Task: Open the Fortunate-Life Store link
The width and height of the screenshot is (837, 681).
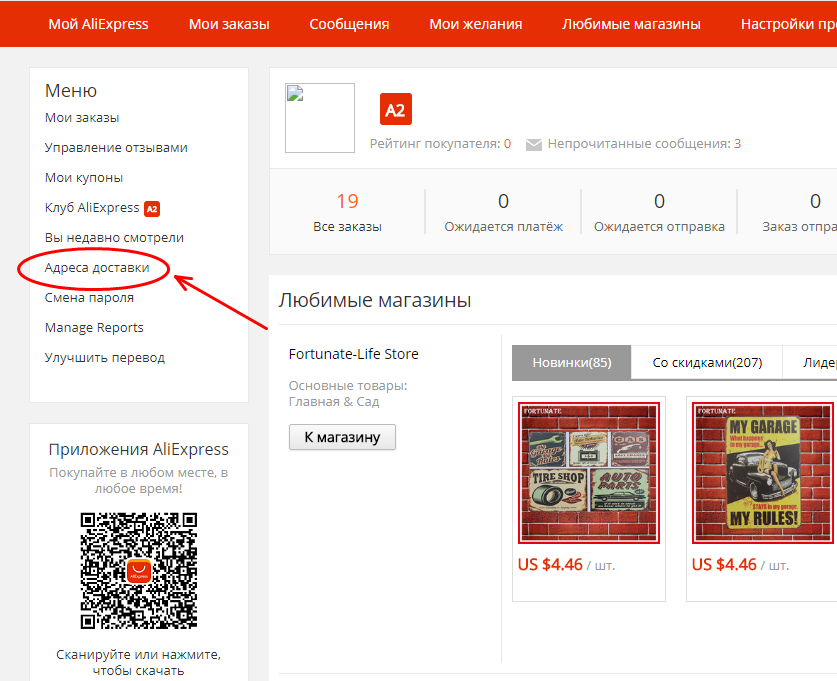Action: (x=353, y=354)
